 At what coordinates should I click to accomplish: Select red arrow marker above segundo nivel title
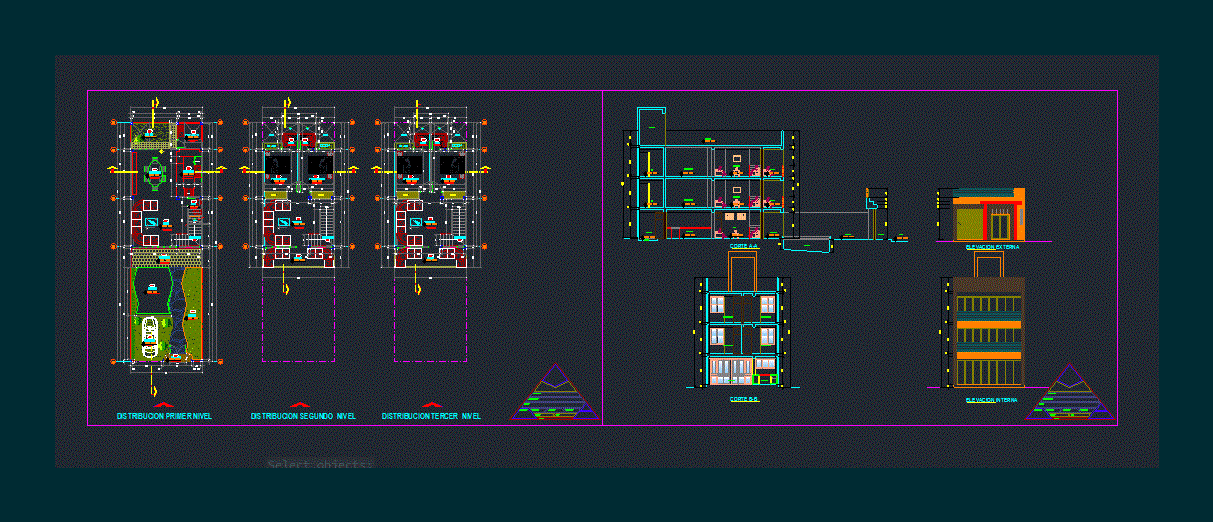pos(299,405)
